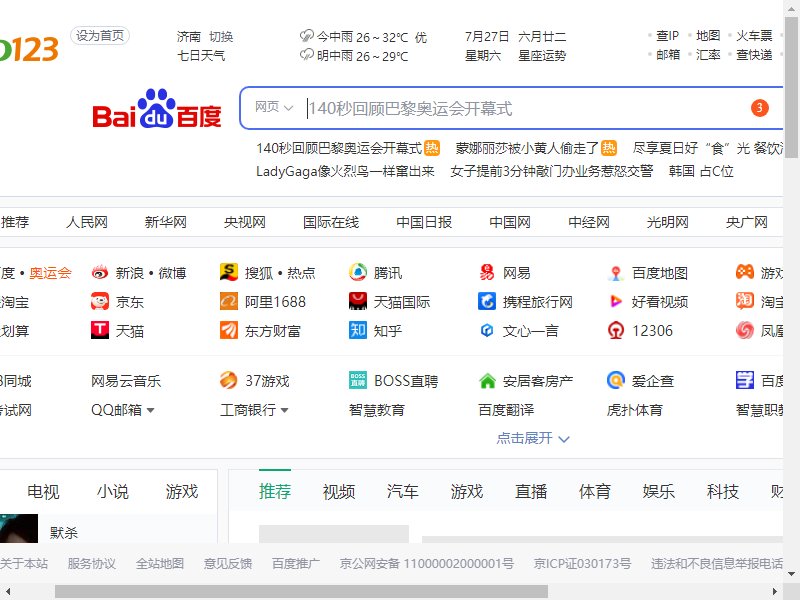Open the LadyGaga像火烈鸟一样窜出来 hot search
The width and height of the screenshot is (800, 600).
[x=345, y=171]
